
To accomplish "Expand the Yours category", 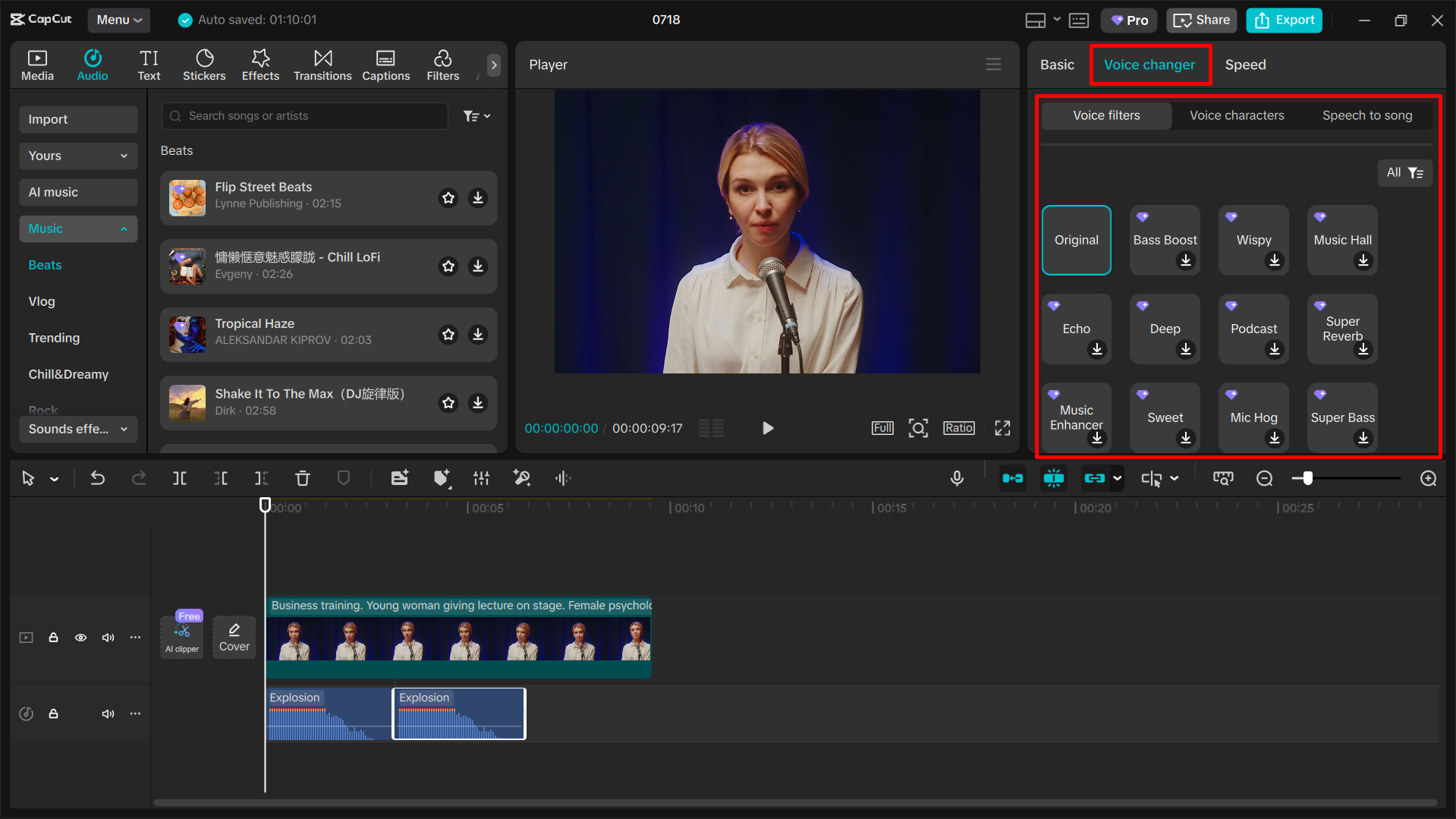I will coord(78,156).
